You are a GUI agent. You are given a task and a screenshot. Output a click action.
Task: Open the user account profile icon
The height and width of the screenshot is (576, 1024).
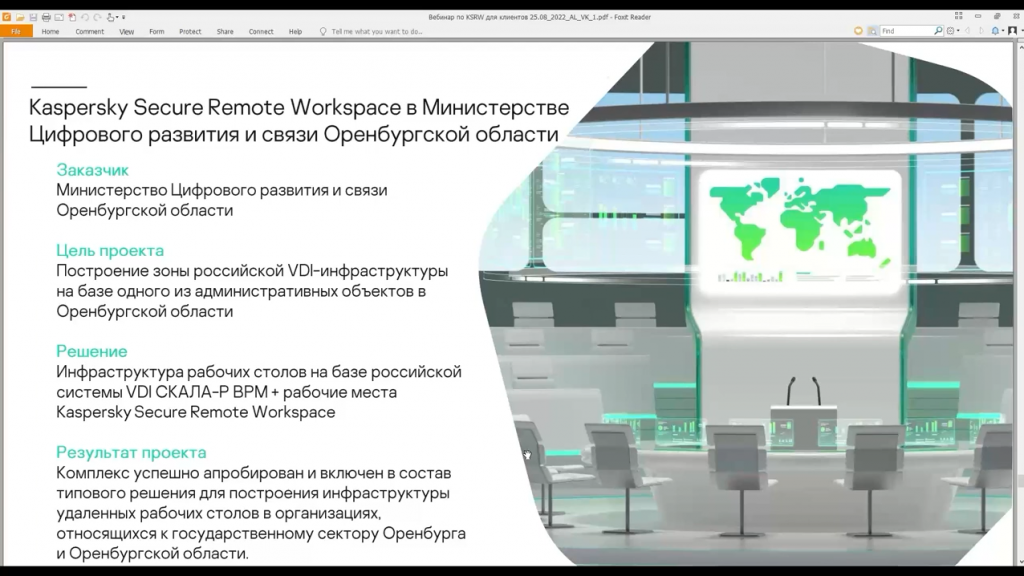(x=1012, y=31)
